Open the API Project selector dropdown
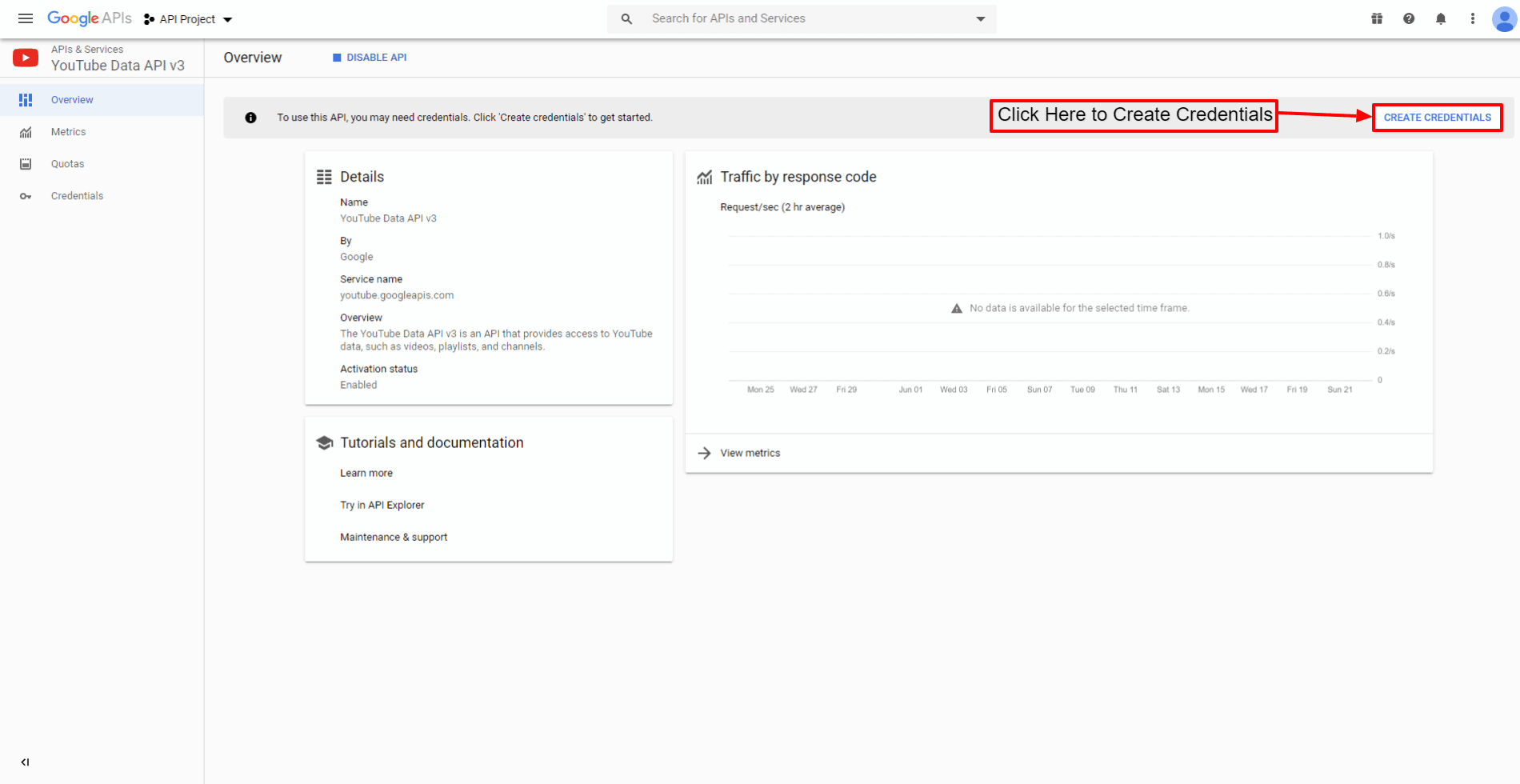This screenshot has width=1520, height=784. coord(188,19)
